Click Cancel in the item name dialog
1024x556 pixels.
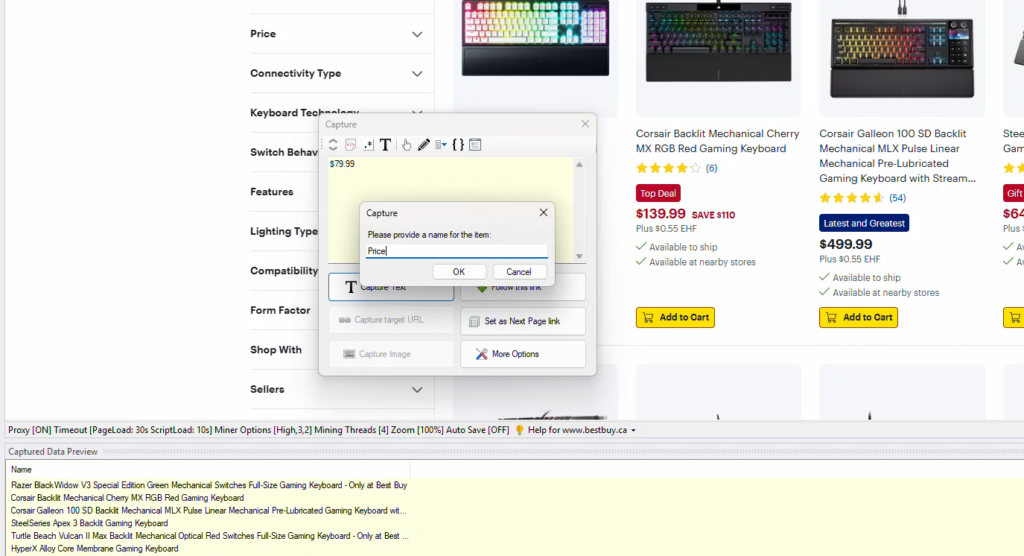[x=519, y=272]
